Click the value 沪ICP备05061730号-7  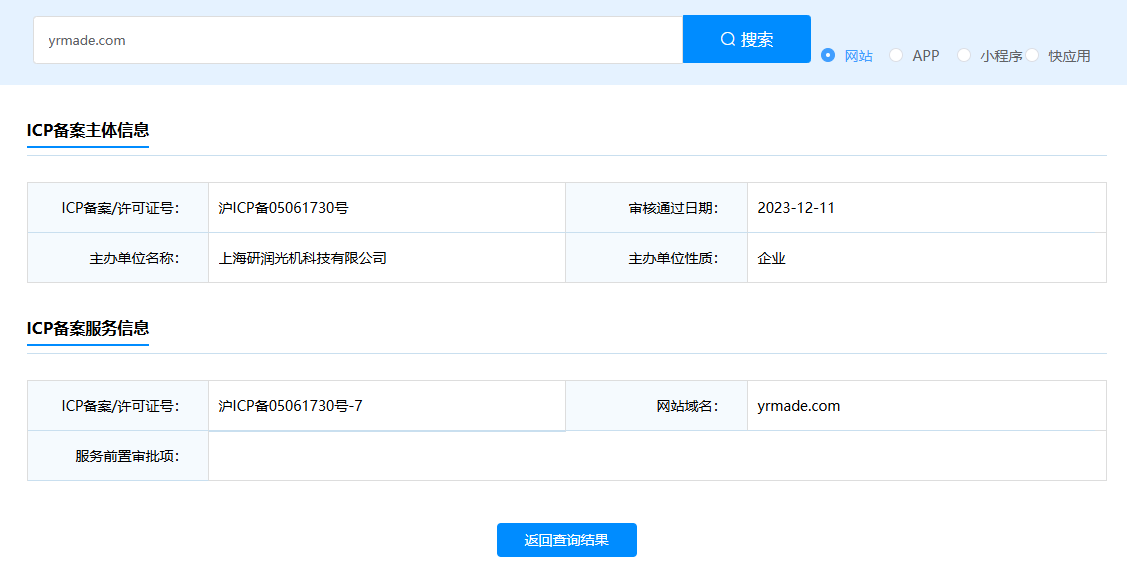(290, 406)
